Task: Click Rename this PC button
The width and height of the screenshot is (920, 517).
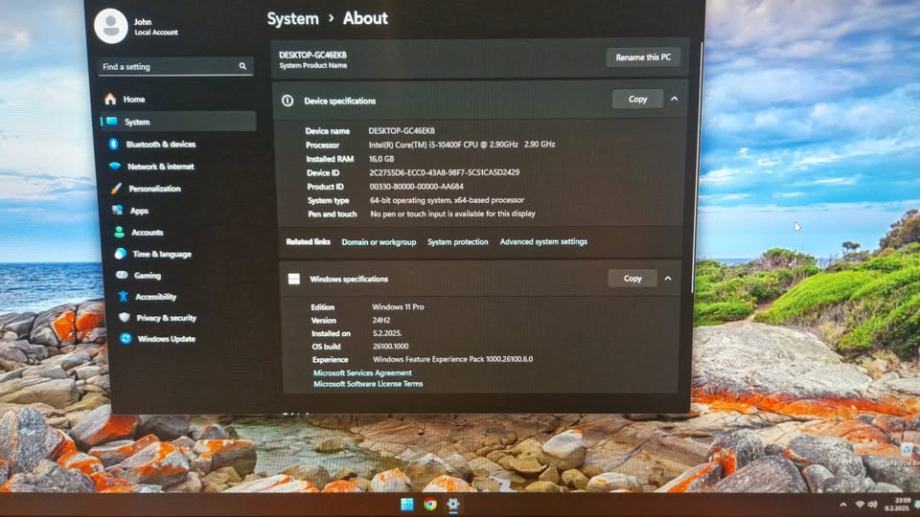Action: (643, 58)
